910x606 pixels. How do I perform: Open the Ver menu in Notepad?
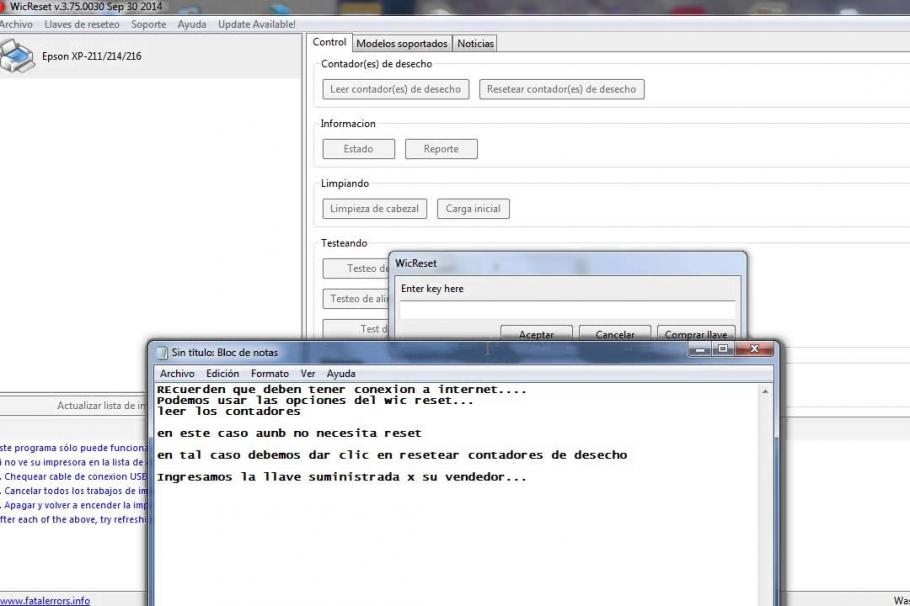tap(308, 374)
